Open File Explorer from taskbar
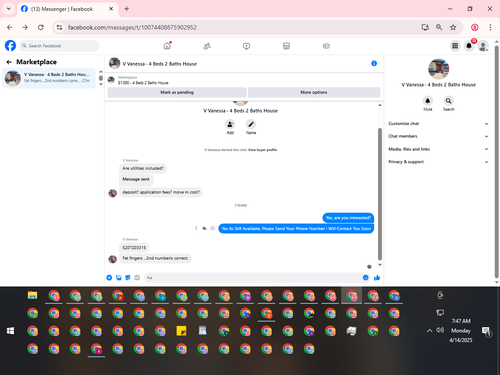Viewport: 500px width, 375px height. click(x=32, y=295)
